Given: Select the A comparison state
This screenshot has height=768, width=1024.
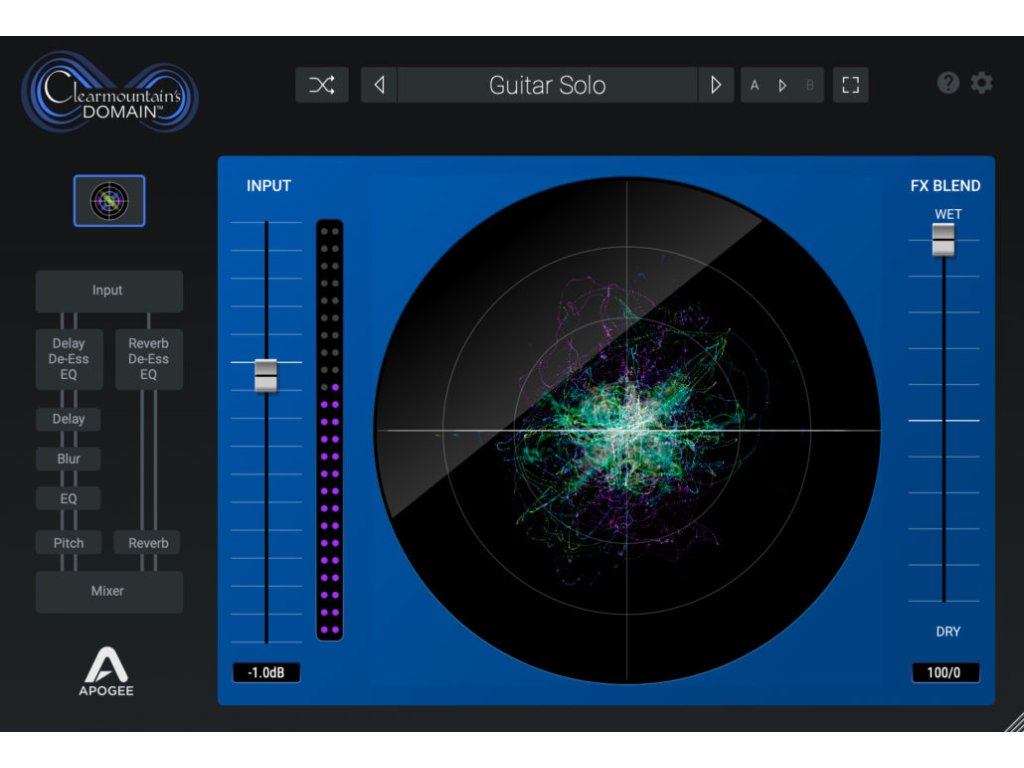Looking at the screenshot, I should pos(754,85).
